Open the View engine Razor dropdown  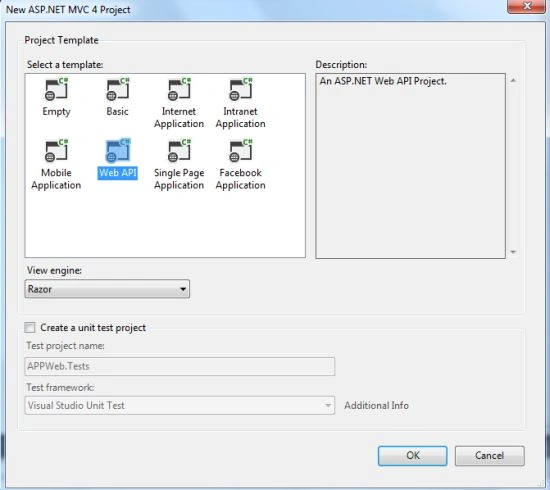point(107,289)
